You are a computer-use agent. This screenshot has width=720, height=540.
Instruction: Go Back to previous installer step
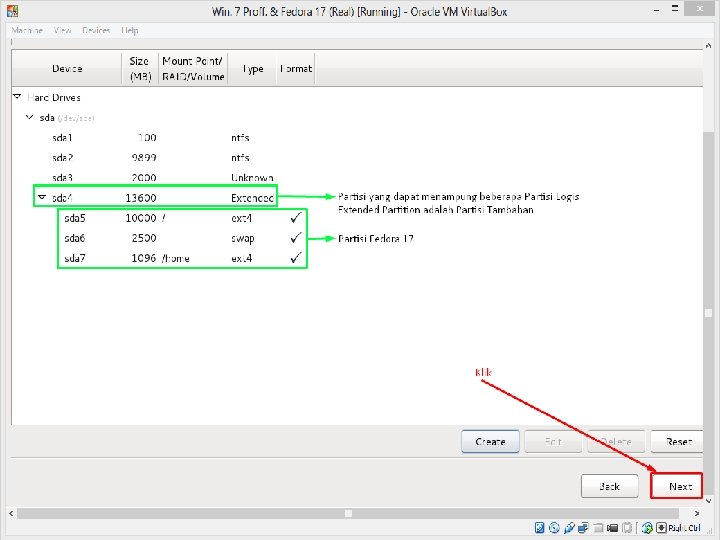tap(610, 486)
